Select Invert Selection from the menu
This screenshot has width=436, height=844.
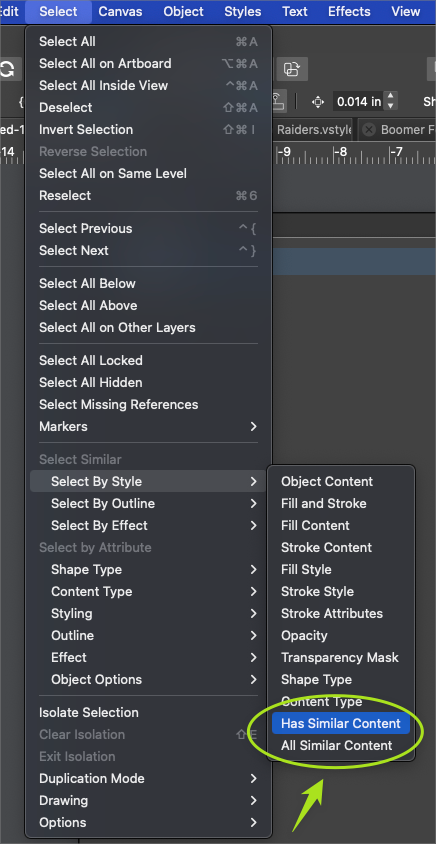tap(148, 129)
